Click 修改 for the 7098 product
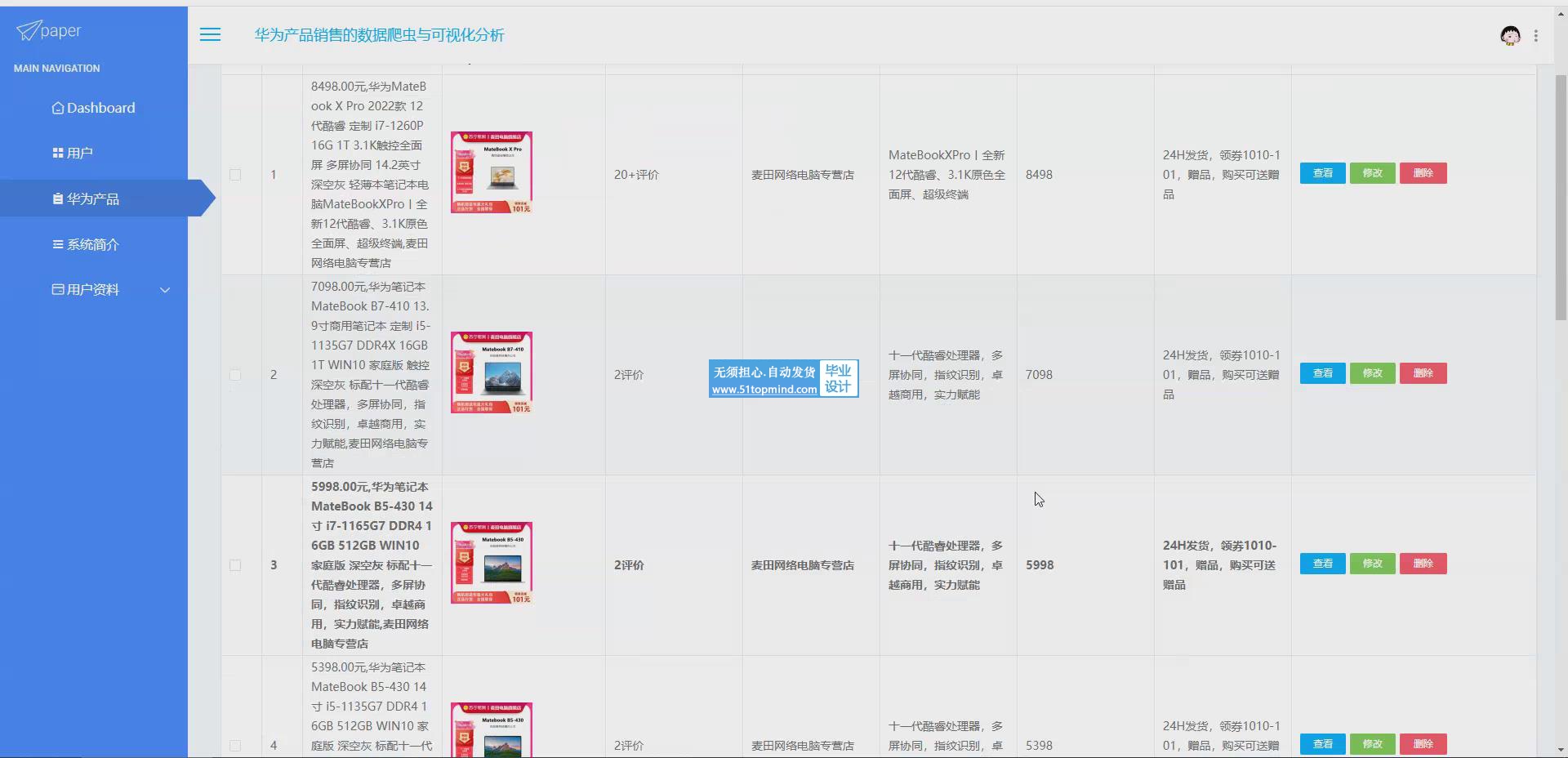The image size is (1568, 758). (x=1373, y=373)
